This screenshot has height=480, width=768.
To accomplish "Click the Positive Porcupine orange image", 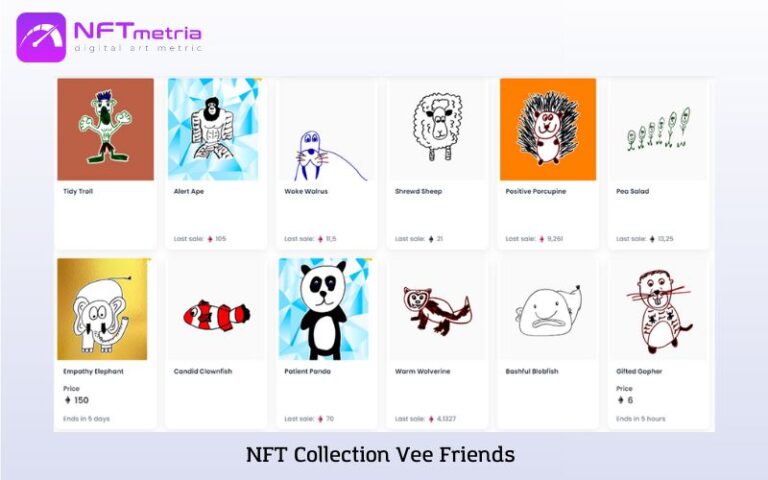I will 548,129.
